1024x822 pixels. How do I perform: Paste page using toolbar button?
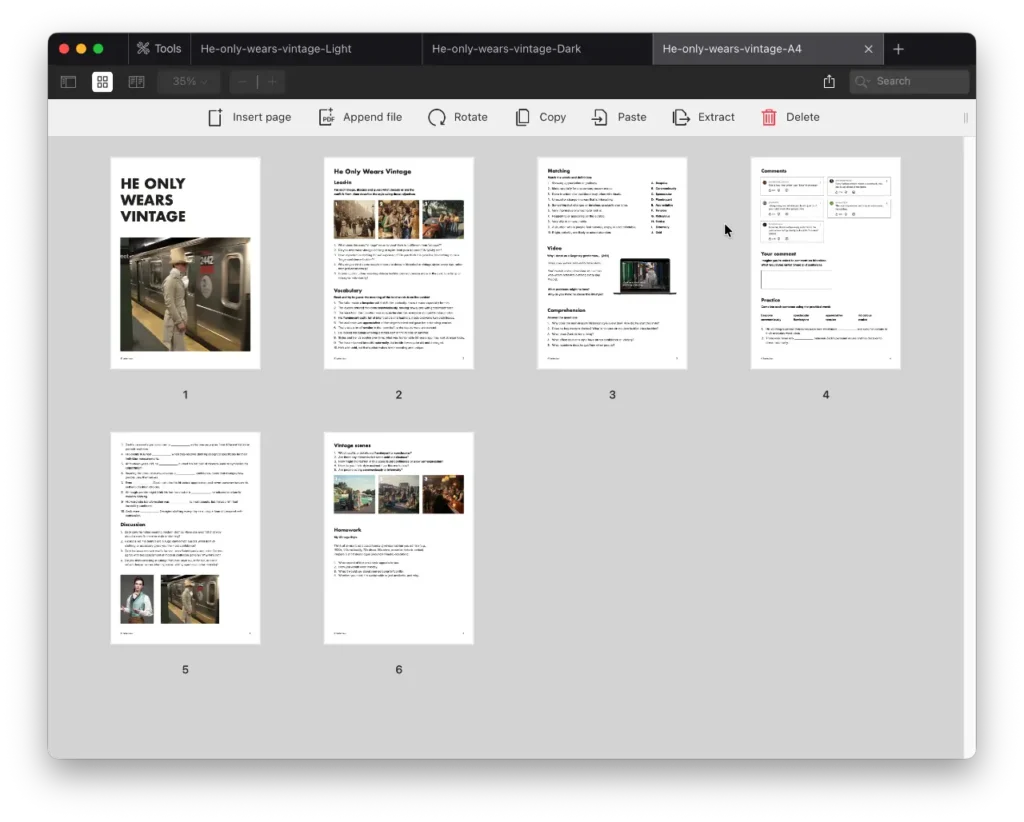(619, 117)
